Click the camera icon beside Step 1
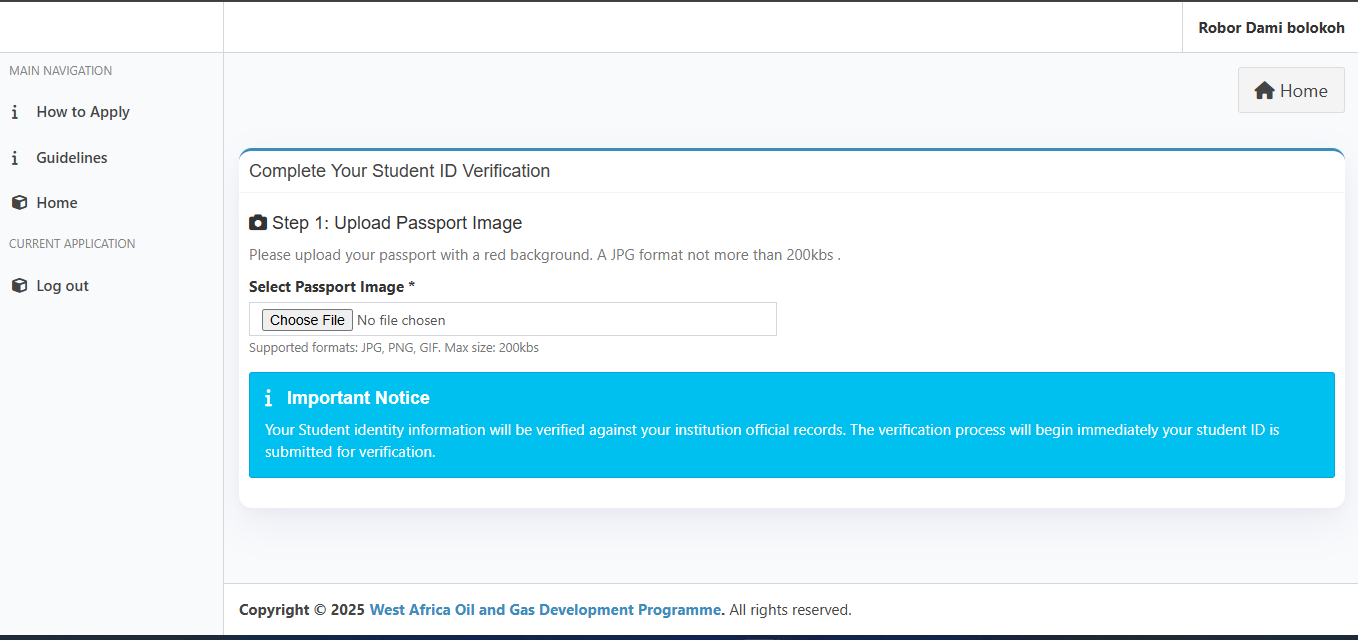This screenshot has width=1358, height=640. tap(258, 223)
